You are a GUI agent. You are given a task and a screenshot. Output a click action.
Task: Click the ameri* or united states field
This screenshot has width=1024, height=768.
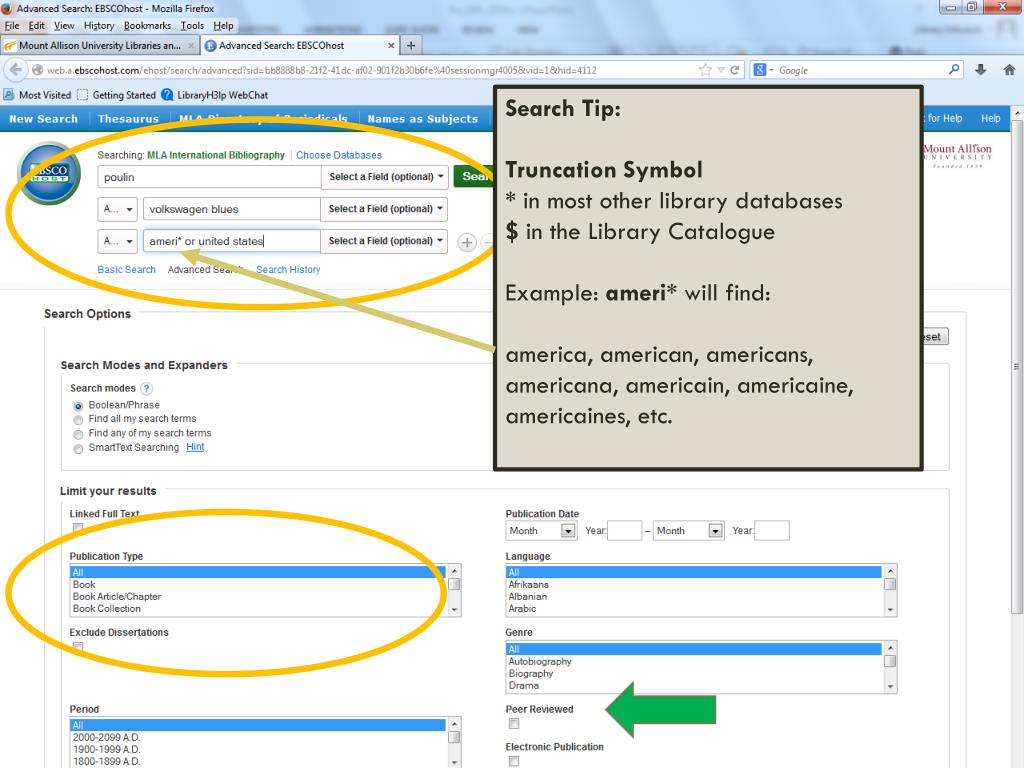(231, 241)
